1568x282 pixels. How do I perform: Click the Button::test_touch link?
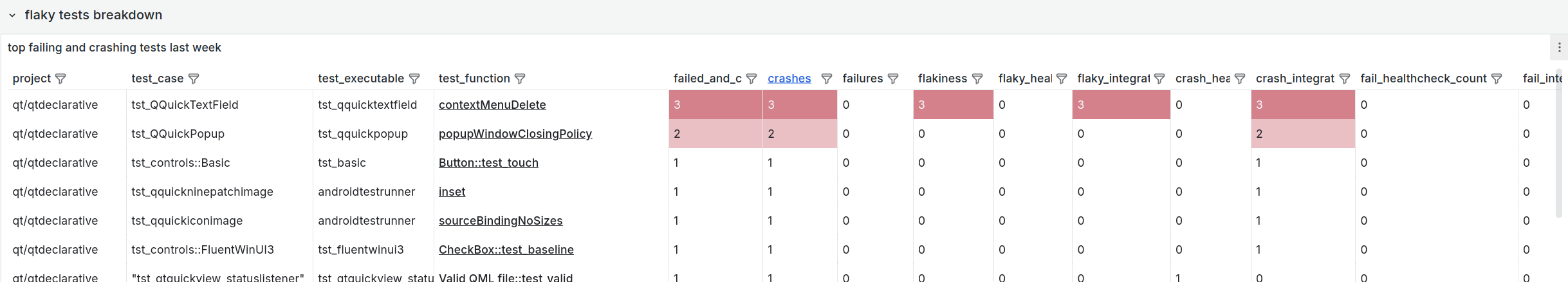(x=488, y=163)
